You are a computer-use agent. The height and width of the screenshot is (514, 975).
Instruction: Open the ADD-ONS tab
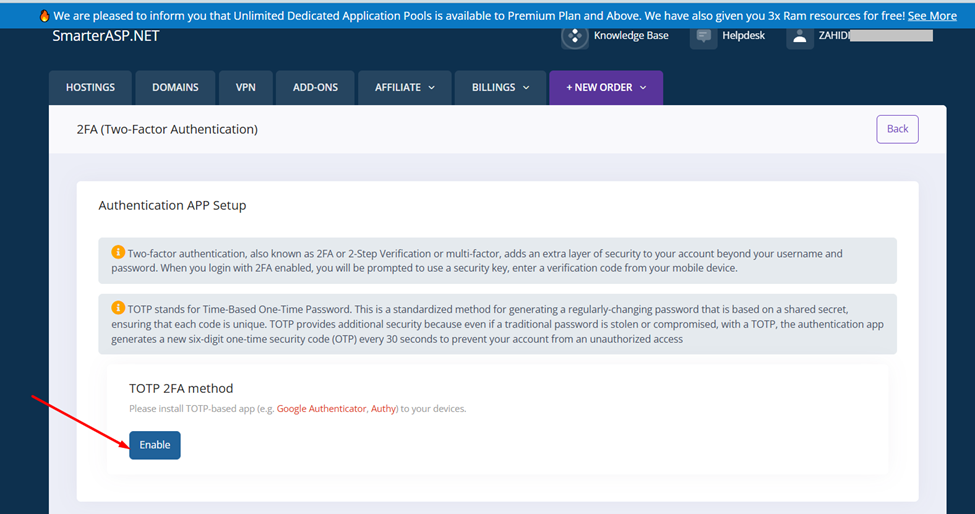(x=315, y=88)
